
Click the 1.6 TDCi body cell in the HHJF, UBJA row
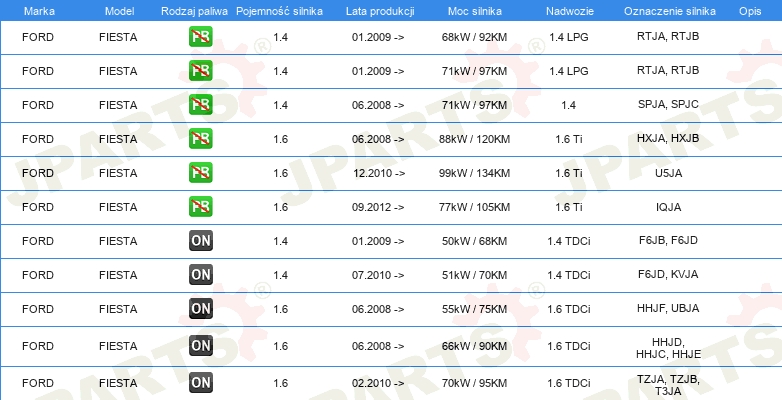569,309
